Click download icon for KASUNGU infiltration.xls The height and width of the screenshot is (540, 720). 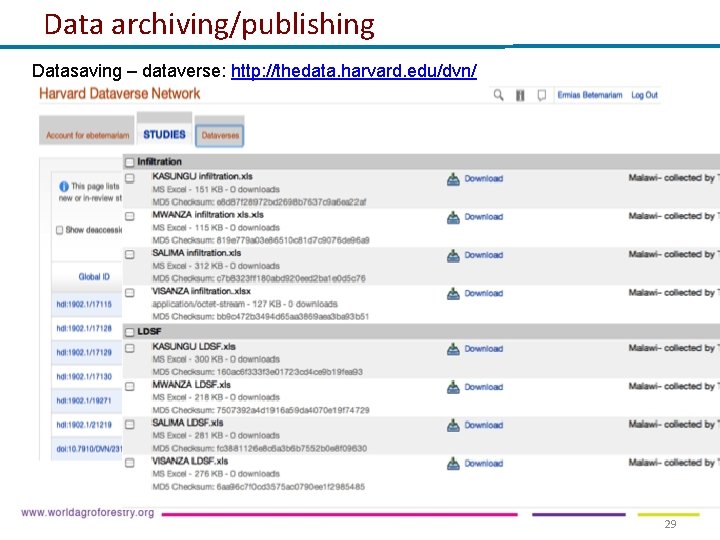click(x=453, y=179)
